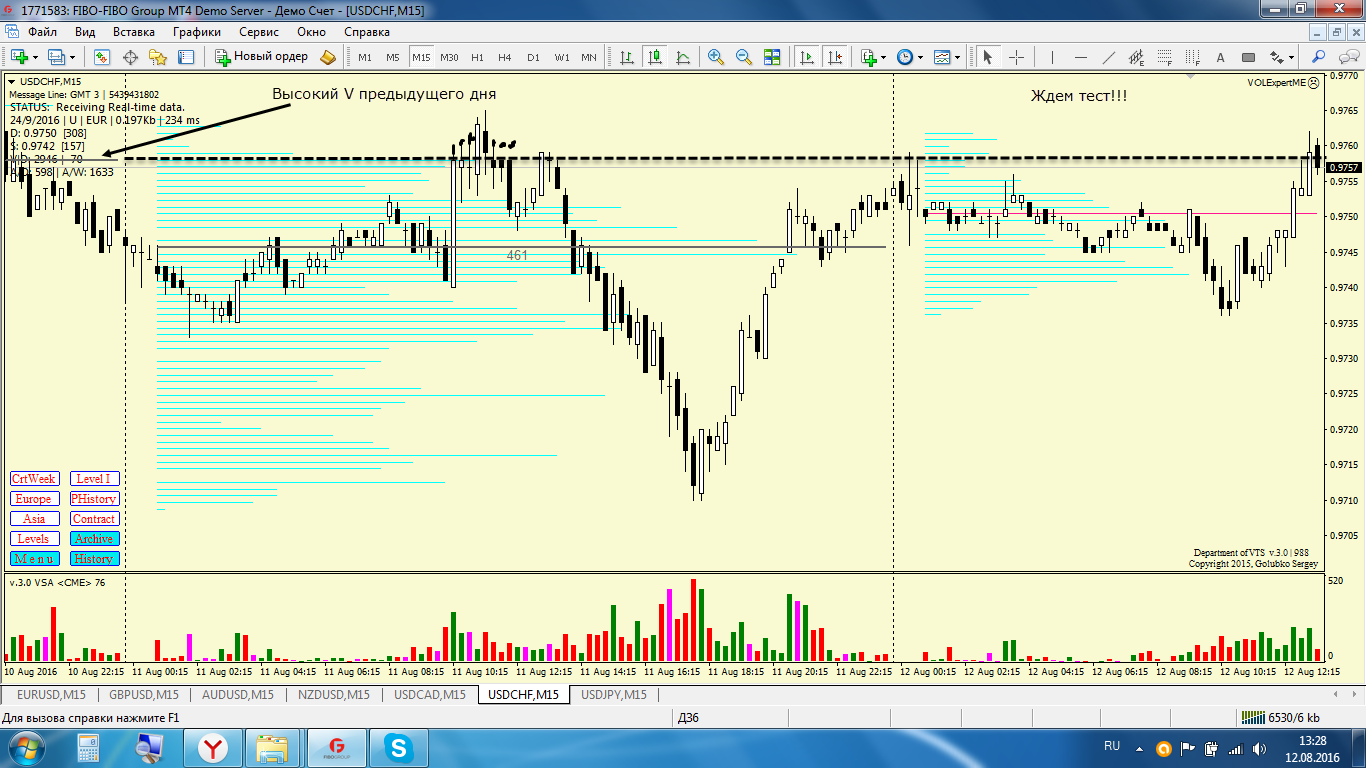Toggle Auto Scroll on the chart
Screen dimensions: 1366x768
click(x=807, y=57)
